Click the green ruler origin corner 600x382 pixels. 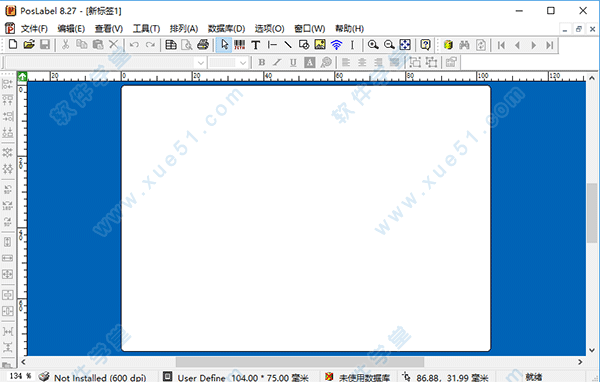pyautogui.click(x=22, y=77)
